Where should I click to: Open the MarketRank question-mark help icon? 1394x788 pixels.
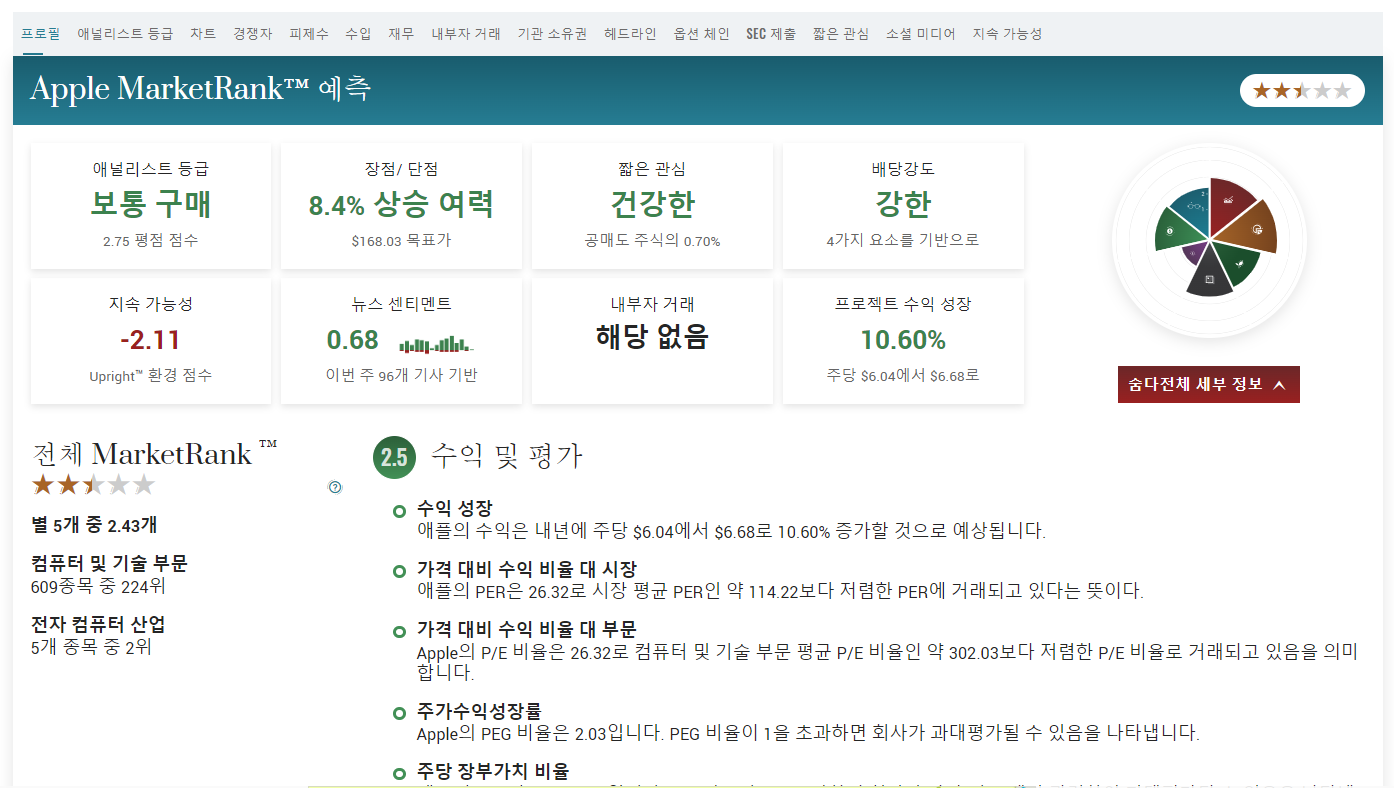335,487
